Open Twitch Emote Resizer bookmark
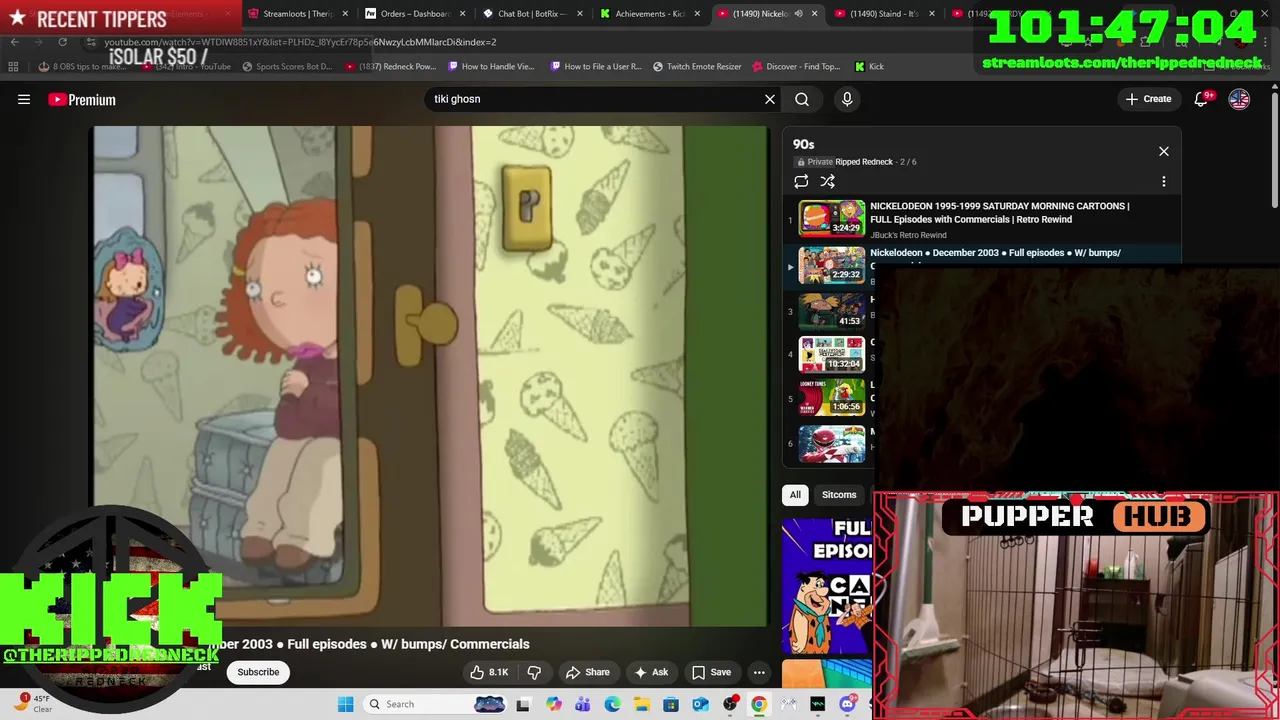This screenshot has height=720, width=1280. point(697,67)
